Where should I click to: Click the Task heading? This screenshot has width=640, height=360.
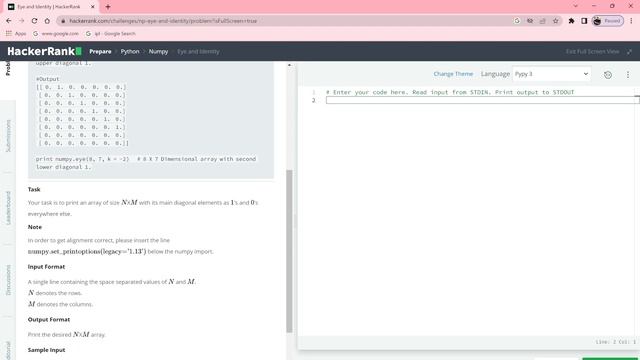(34, 189)
